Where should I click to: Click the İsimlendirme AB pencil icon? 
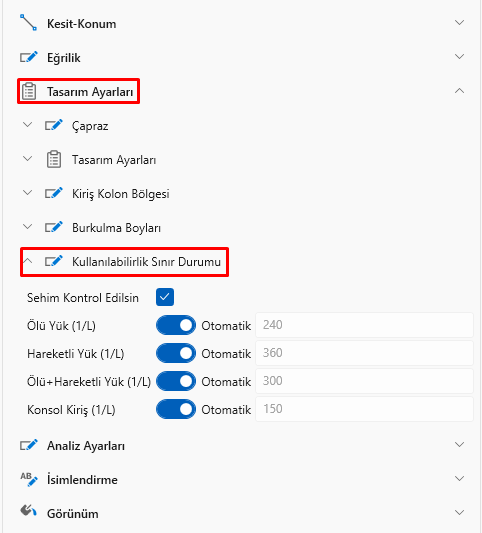click(29, 479)
